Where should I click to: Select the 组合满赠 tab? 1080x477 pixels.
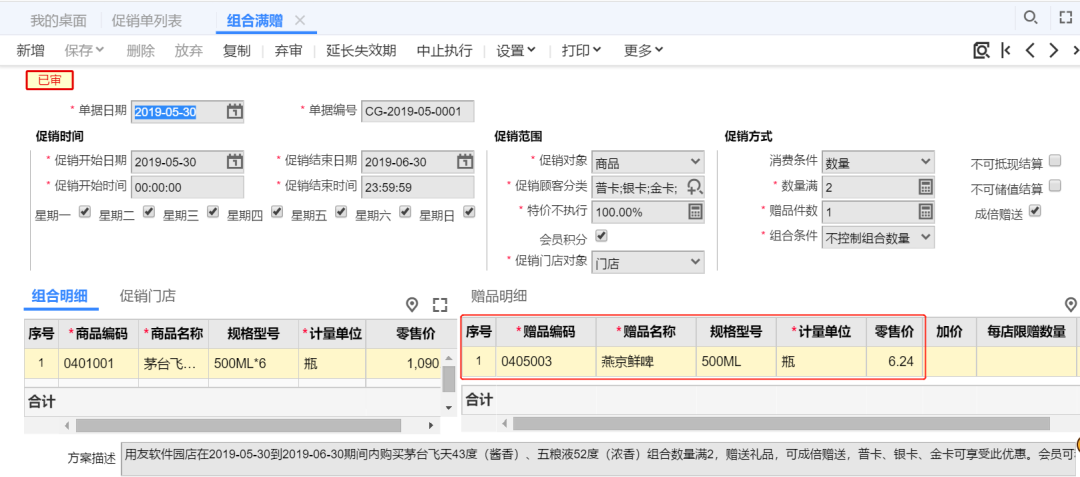(x=255, y=21)
